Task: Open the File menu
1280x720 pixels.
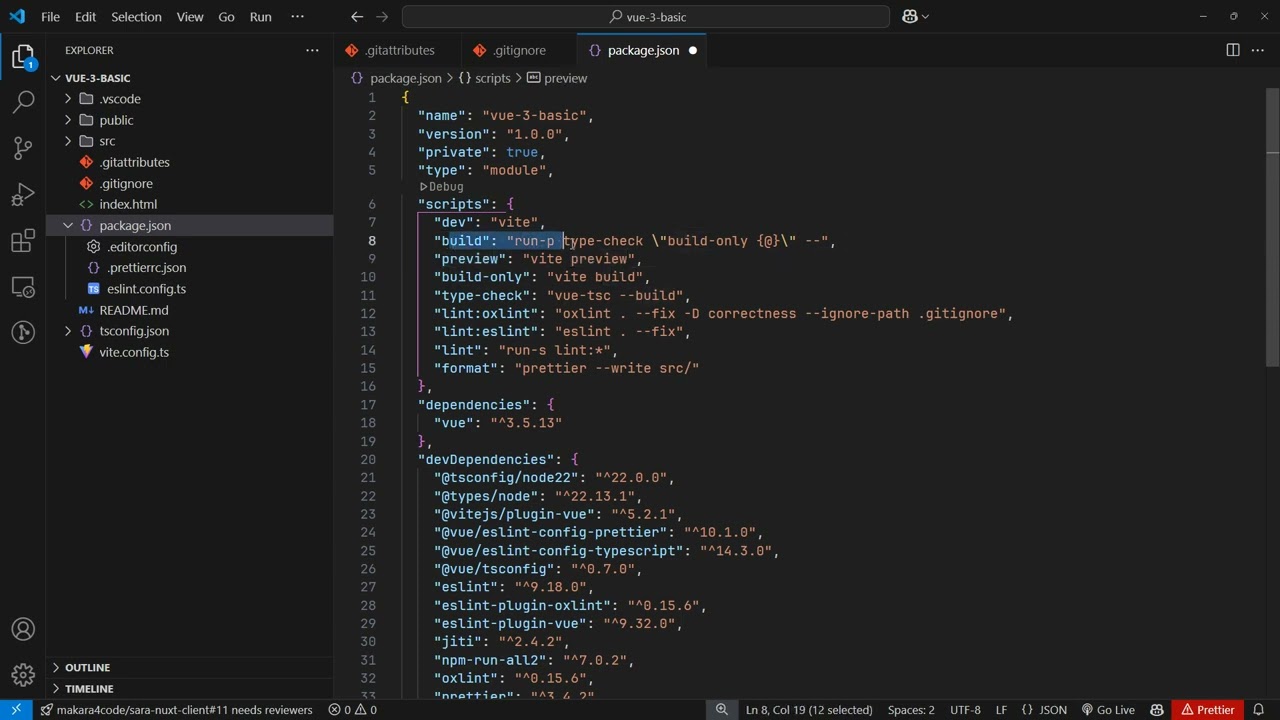Action: (x=50, y=16)
